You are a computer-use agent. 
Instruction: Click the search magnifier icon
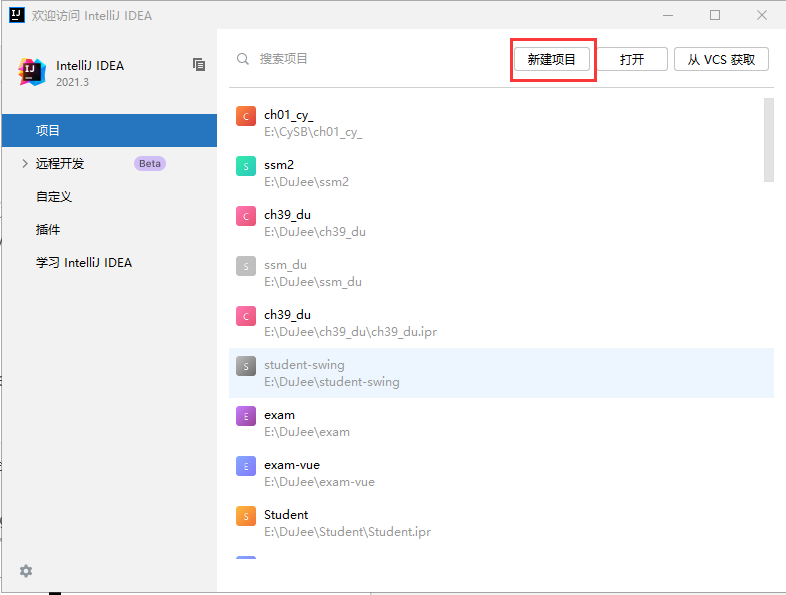(x=243, y=59)
